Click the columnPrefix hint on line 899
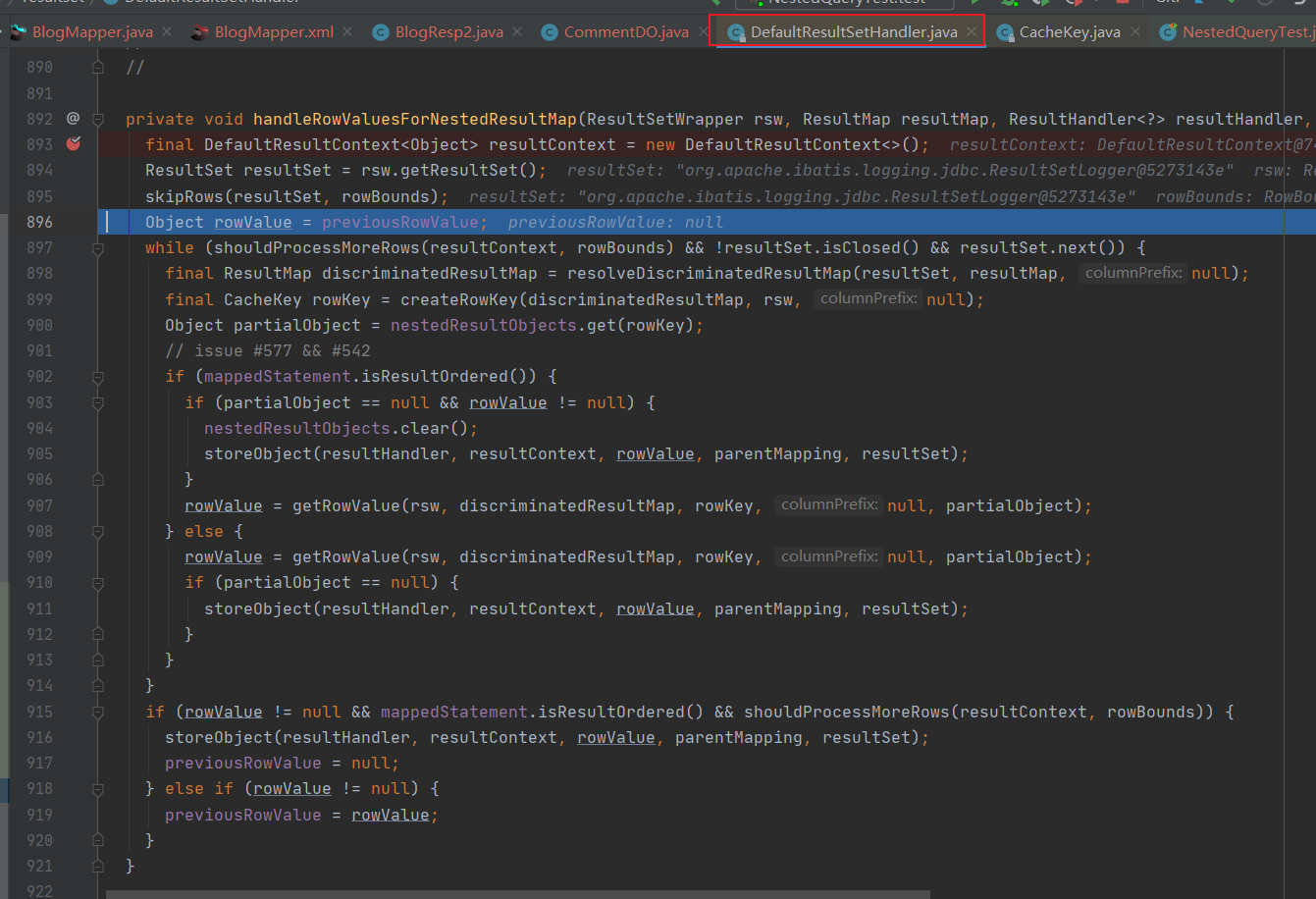Screen dimensions: 1316x899 [x=868, y=298]
